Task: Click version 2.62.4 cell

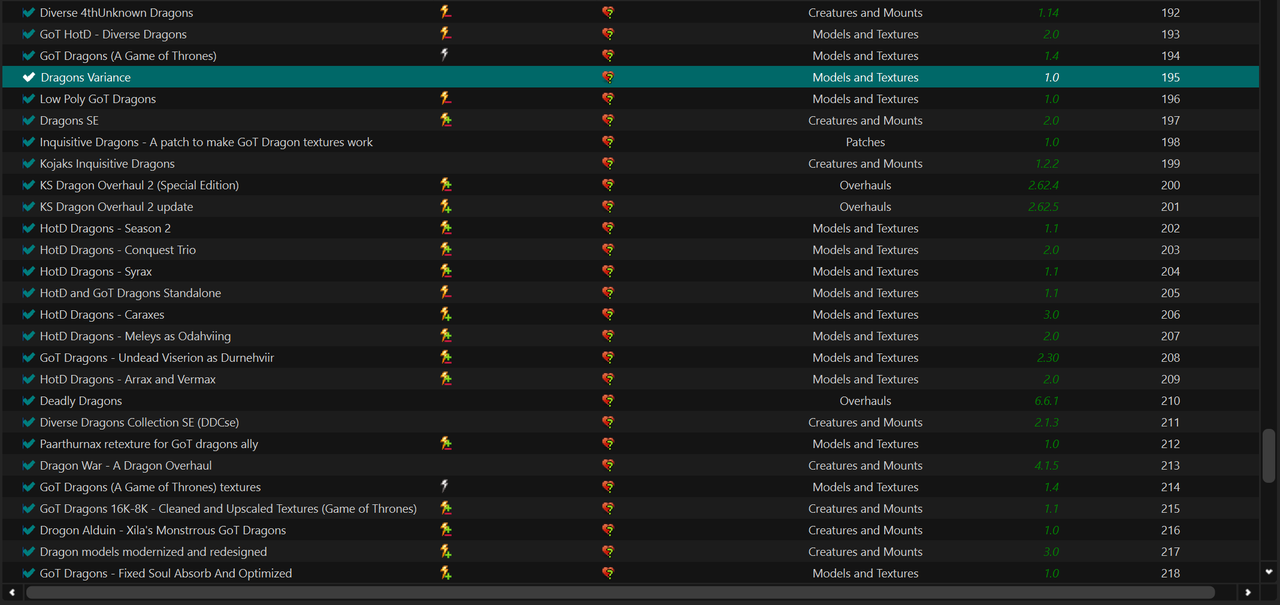Action: click(x=1043, y=185)
